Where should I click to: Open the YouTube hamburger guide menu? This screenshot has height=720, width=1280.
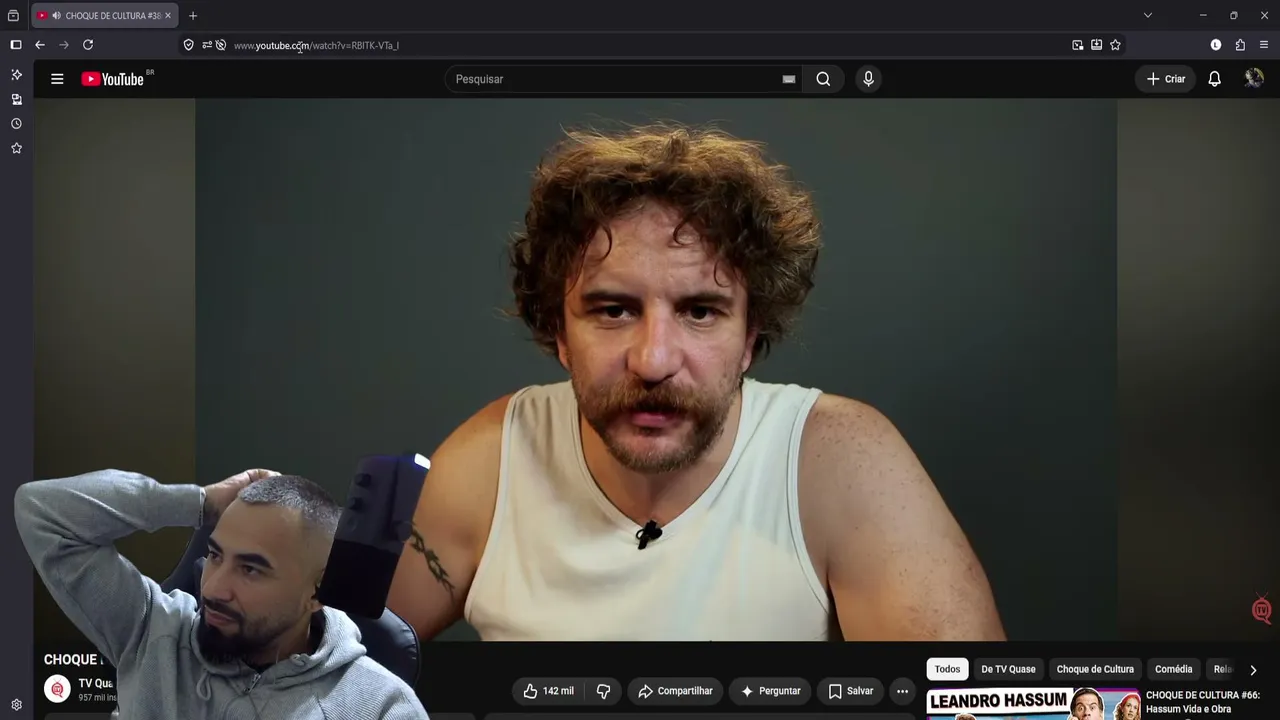pos(57,79)
